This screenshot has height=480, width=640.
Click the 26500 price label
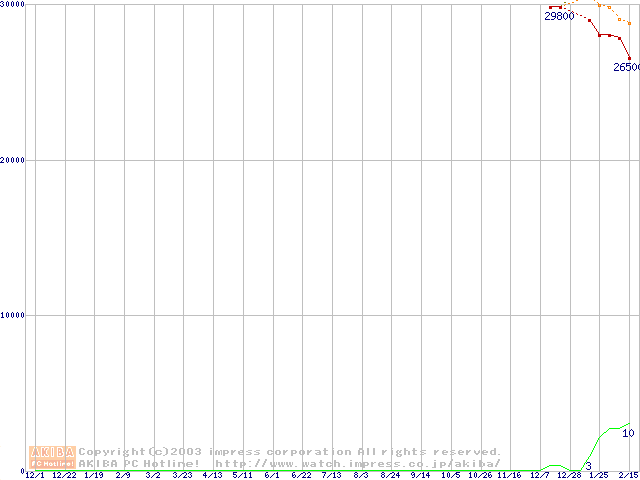pos(626,67)
